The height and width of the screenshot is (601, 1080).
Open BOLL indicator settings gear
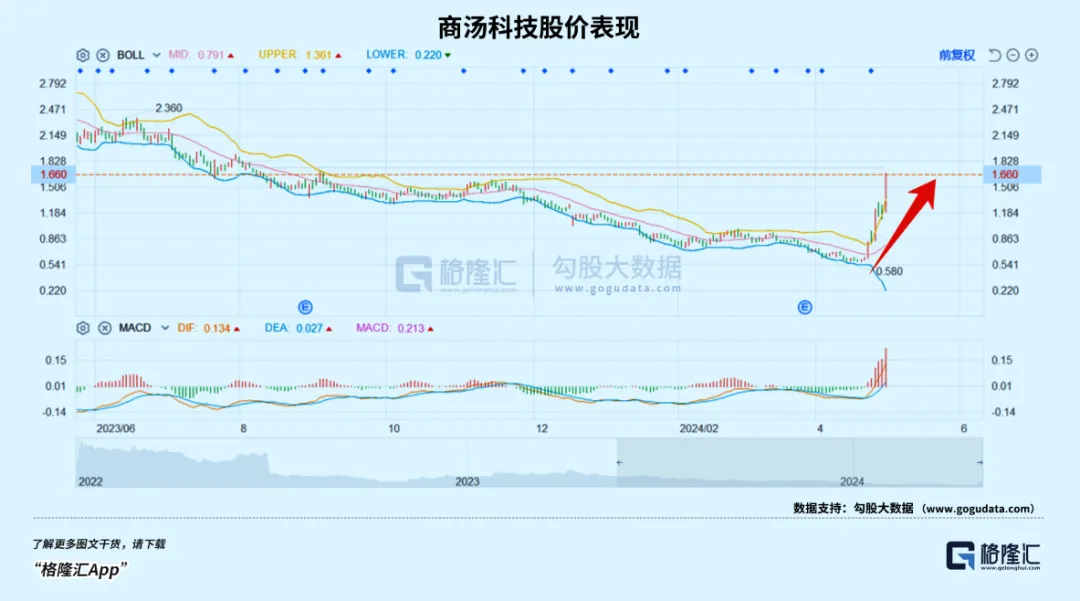tap(83, 55)
